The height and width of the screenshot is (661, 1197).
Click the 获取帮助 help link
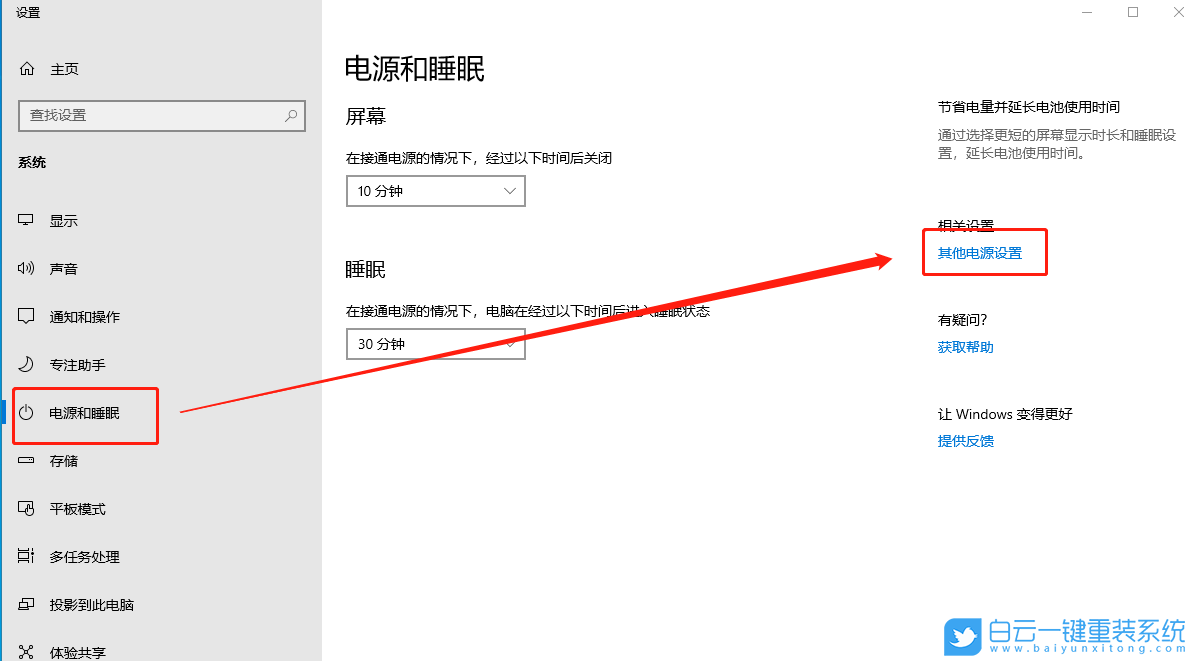coord(964,346)
